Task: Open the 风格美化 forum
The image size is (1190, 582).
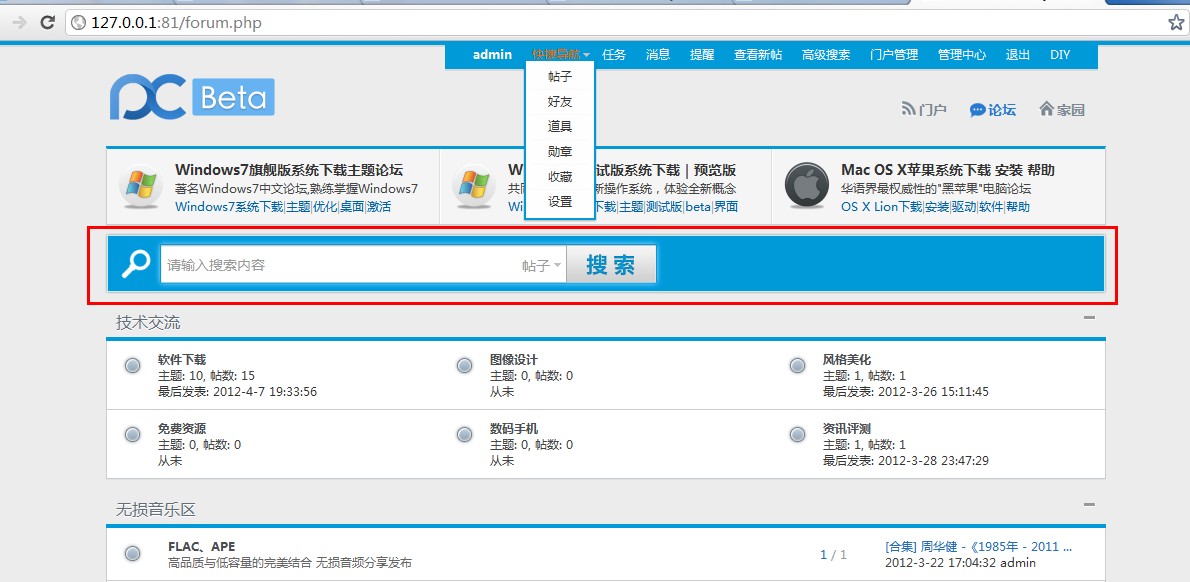Action: tap(847, 360)
